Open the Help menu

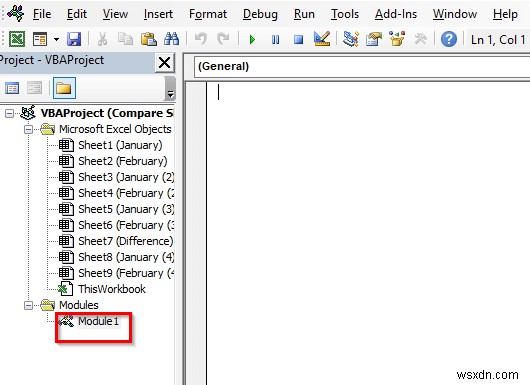[x=505, y=14]
